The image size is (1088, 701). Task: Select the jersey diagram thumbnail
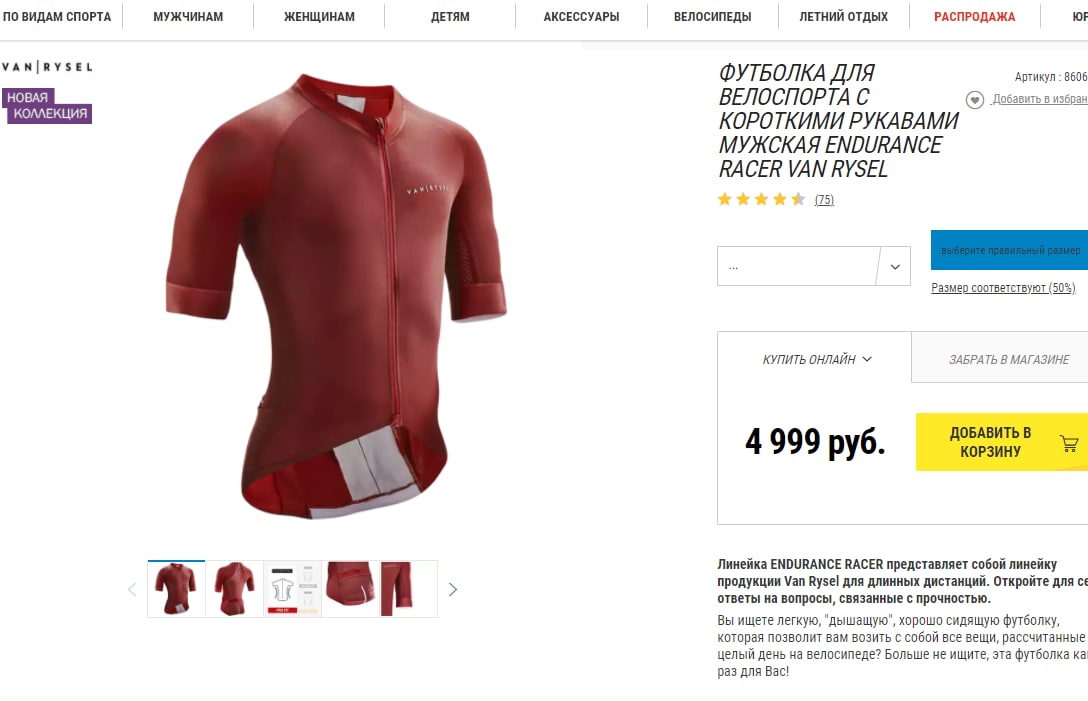coord(293,589)
